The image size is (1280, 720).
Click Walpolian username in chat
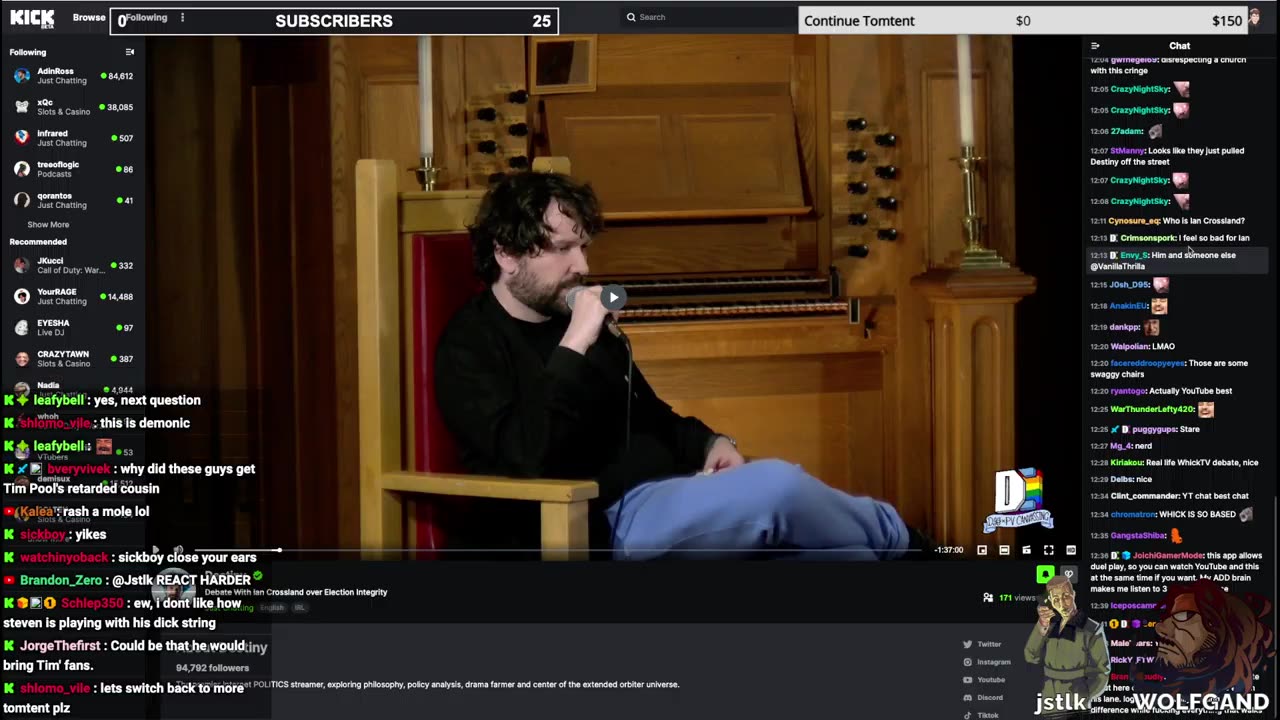click(x=1129, y=347)
